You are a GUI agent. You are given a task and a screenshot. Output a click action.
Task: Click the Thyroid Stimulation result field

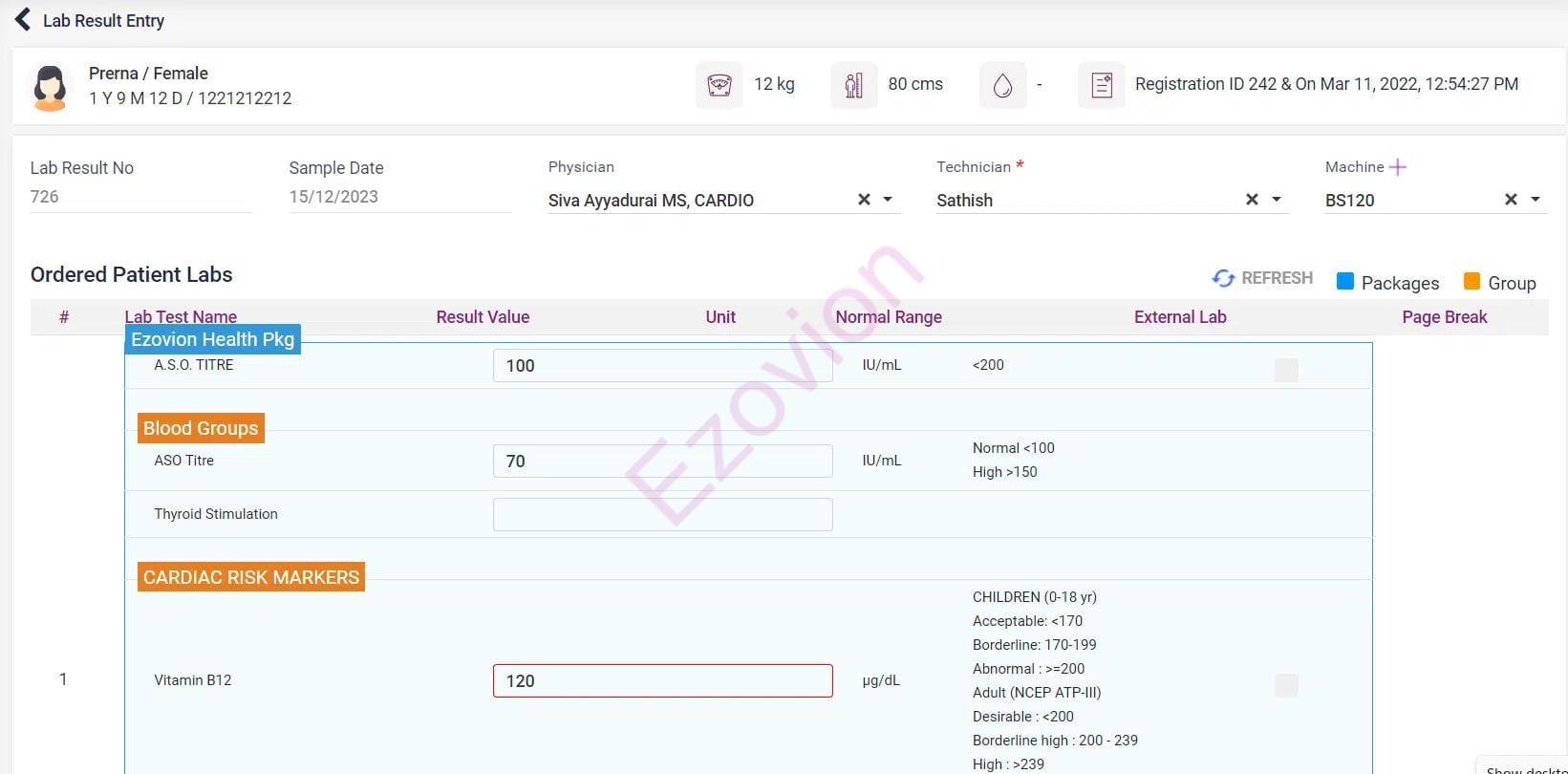pyautogui.click(x=662, y=514)
